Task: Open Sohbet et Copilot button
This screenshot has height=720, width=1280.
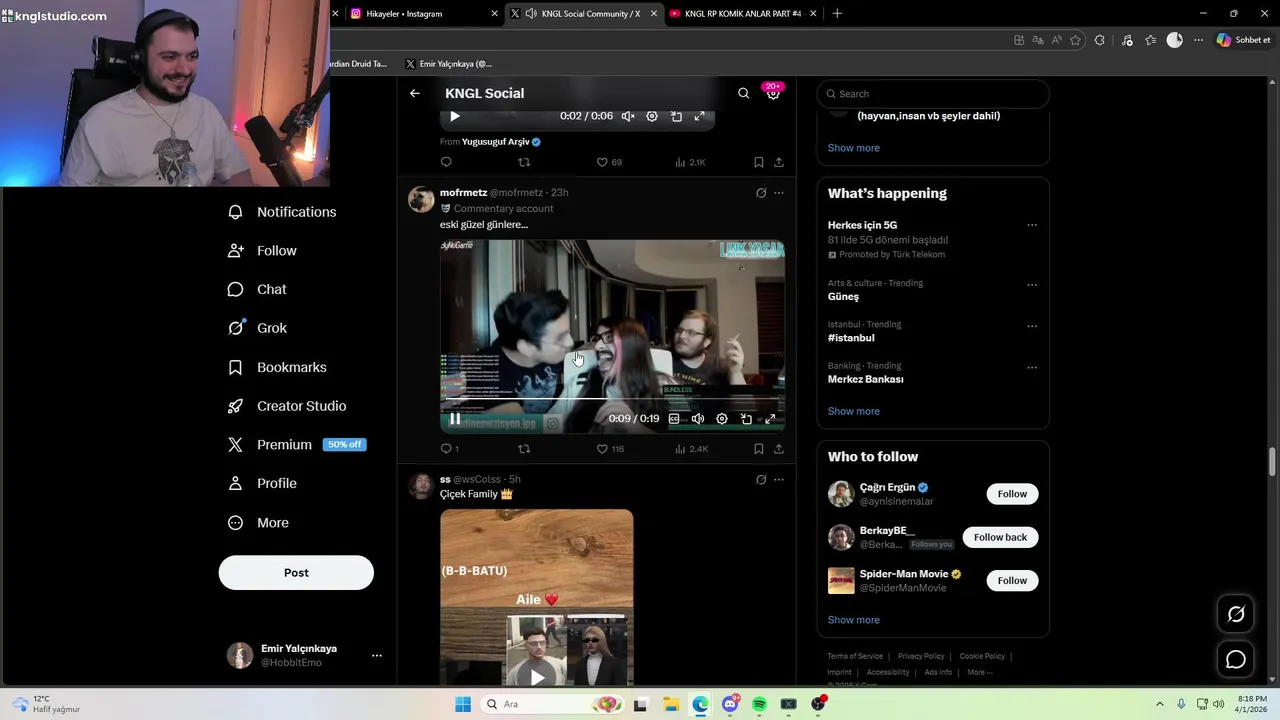Action: click(x=1243, y=40)
